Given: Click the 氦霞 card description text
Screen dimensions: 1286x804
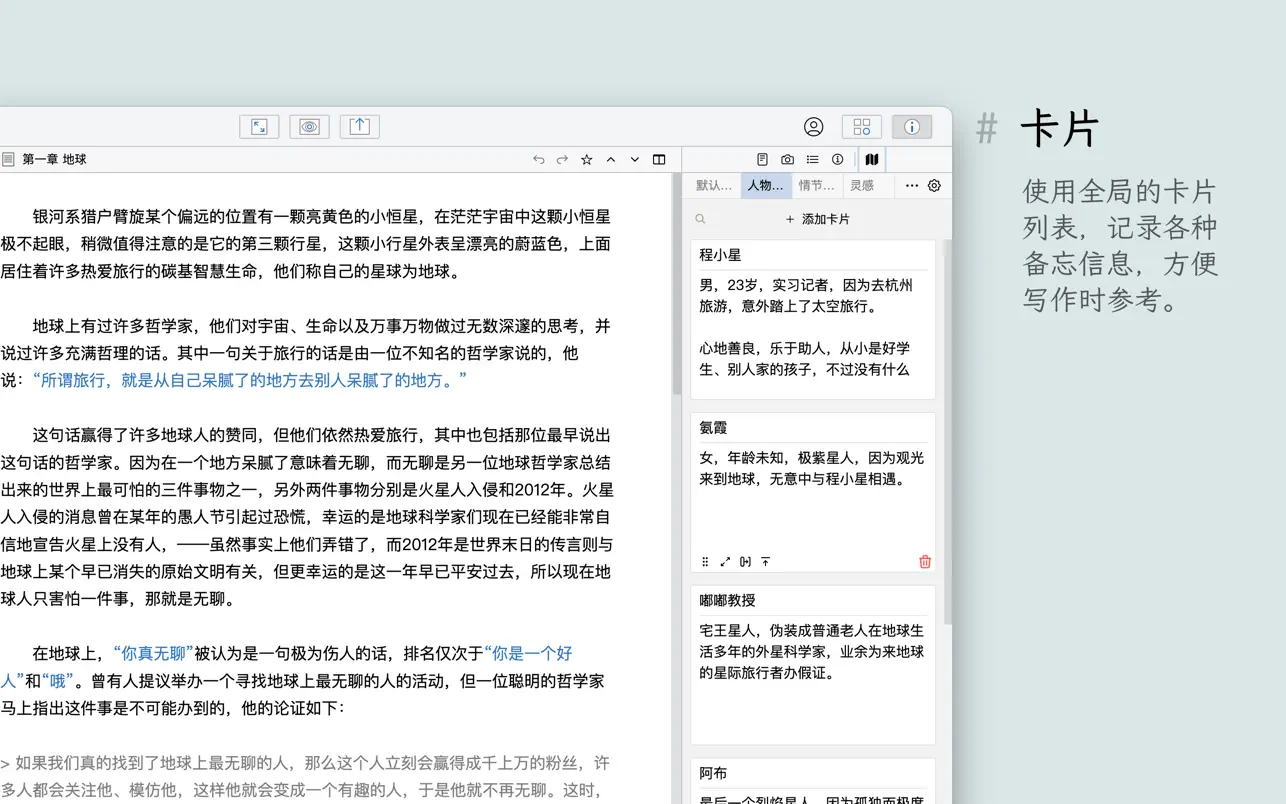Looking at the screenshot, I should pos(812,468).
